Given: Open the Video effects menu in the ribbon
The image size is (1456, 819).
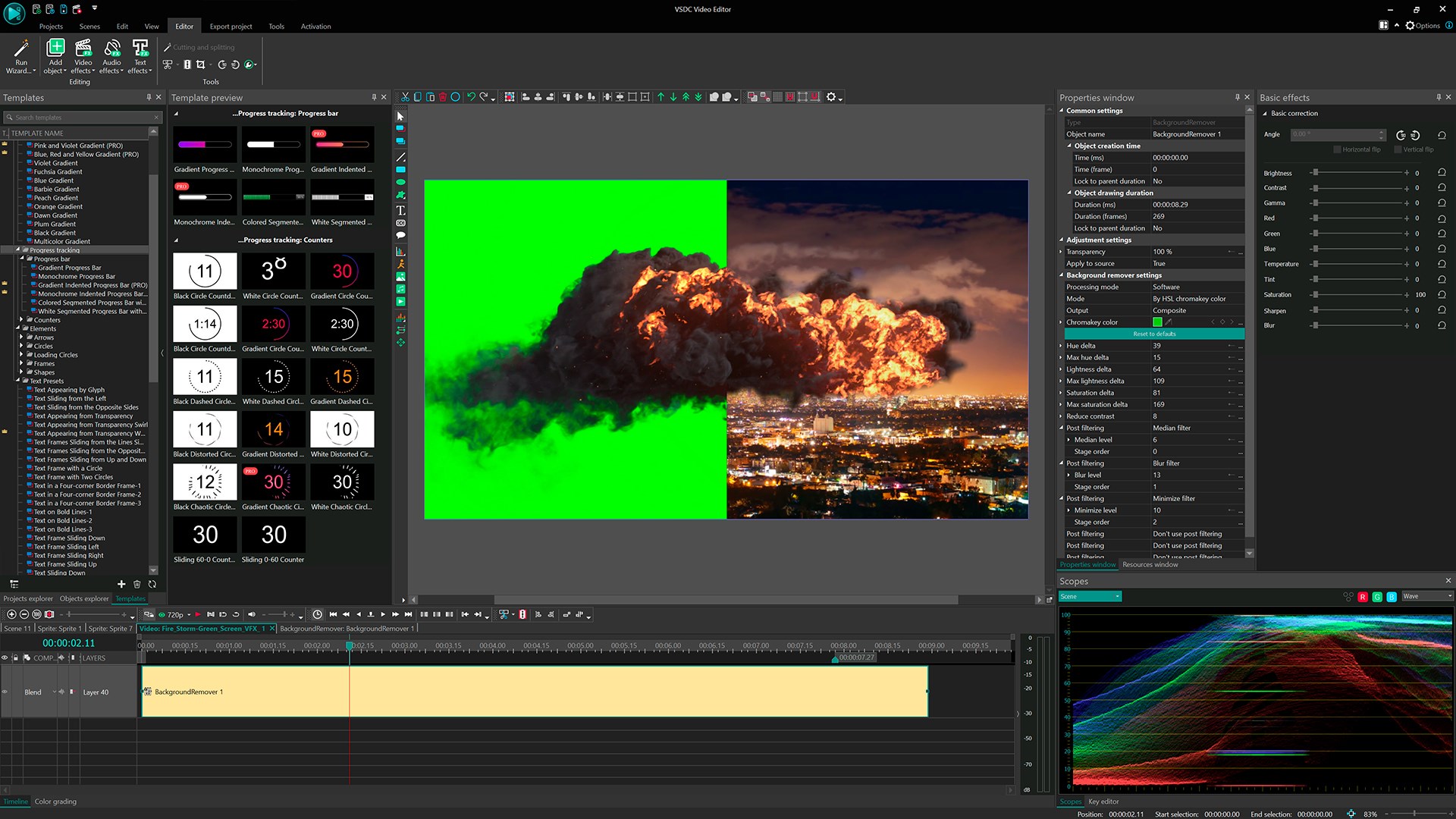Looking at the screenshot, I should (x=83, y=57).
